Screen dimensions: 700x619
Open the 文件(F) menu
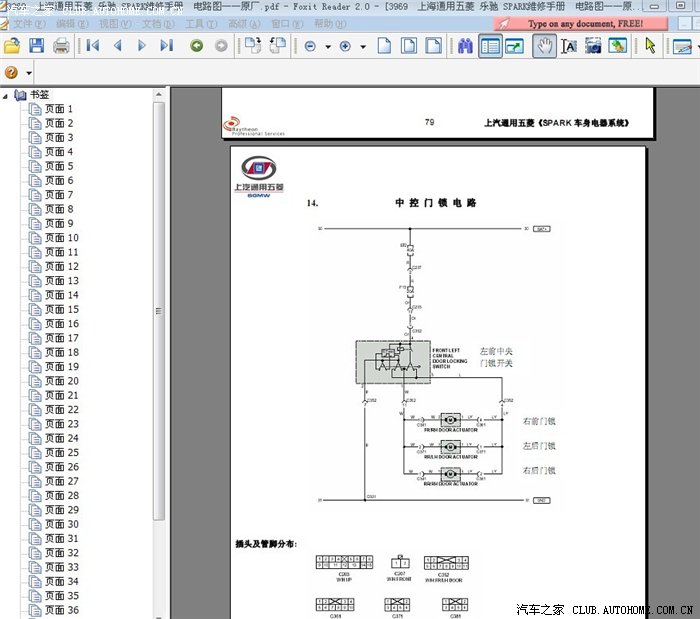tap(29, 24)
